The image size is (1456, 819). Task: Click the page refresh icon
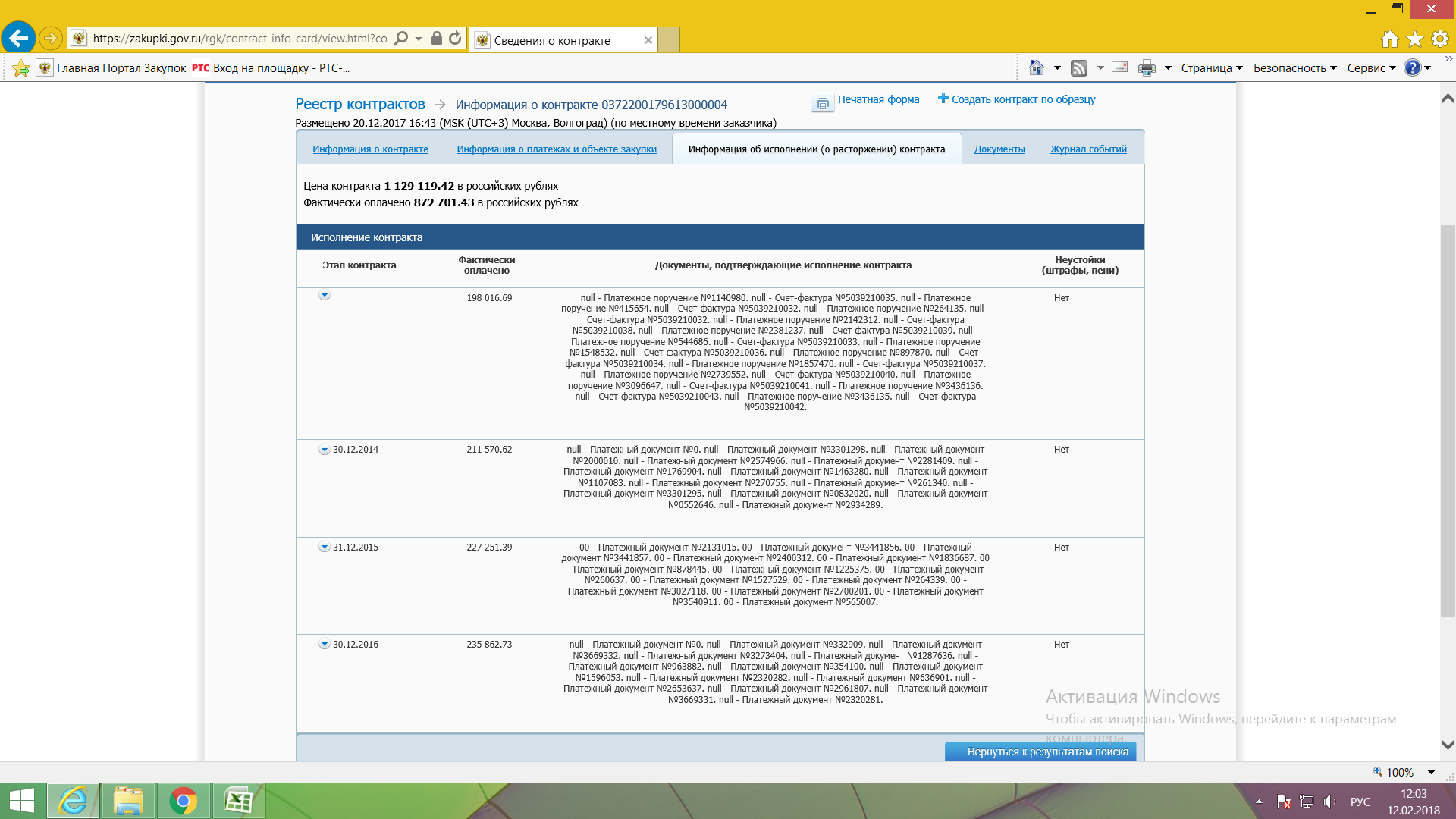[x=455, y=38]
